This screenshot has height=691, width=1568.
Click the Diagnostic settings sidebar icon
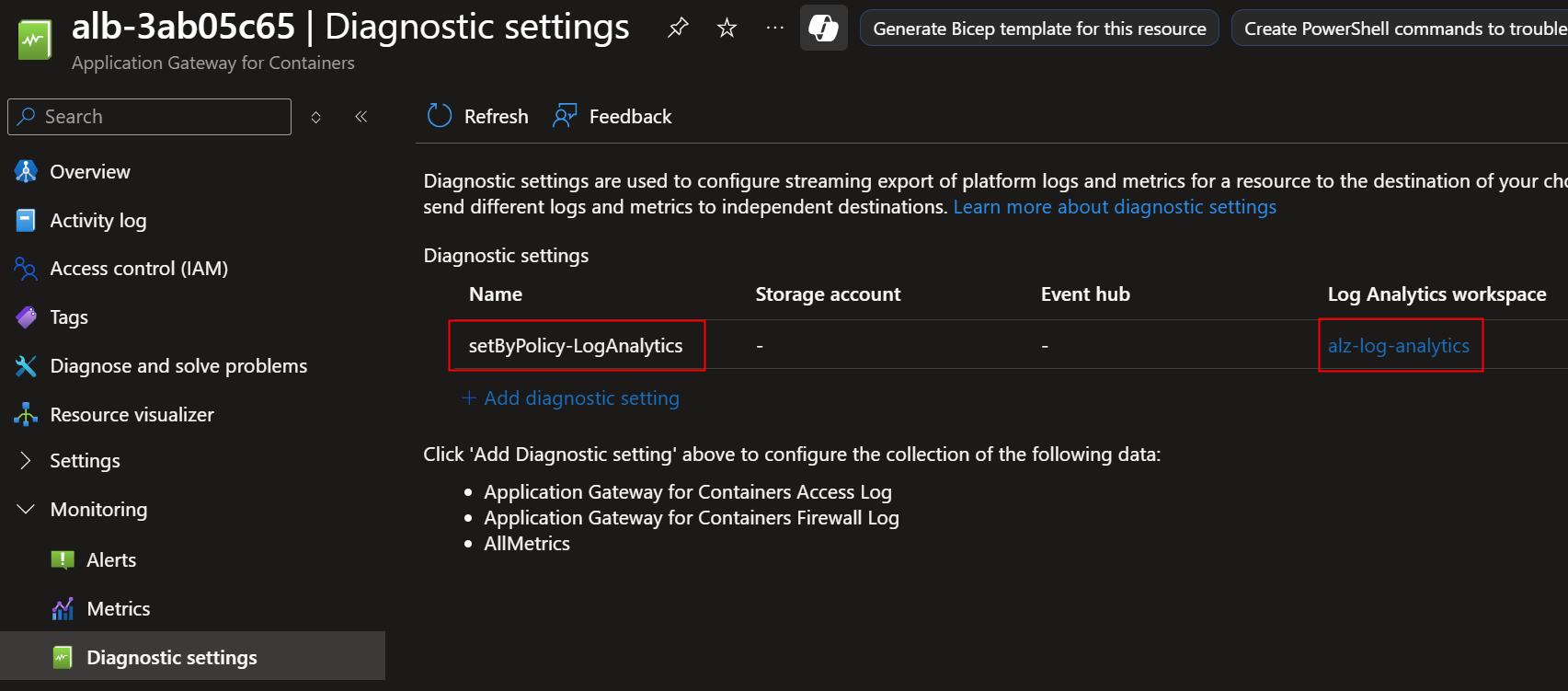tap(63, 657)
